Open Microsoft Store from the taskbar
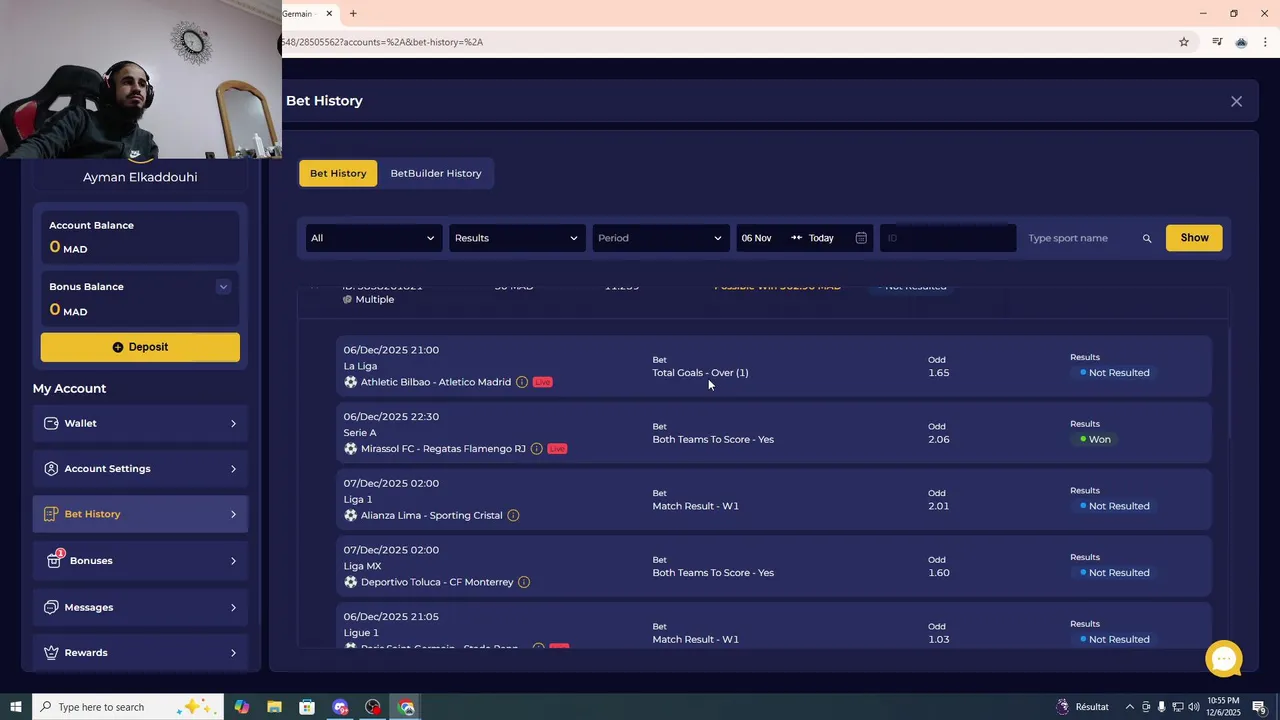Viewport: 1280px width, 720px height. click(x=307, y=707)
